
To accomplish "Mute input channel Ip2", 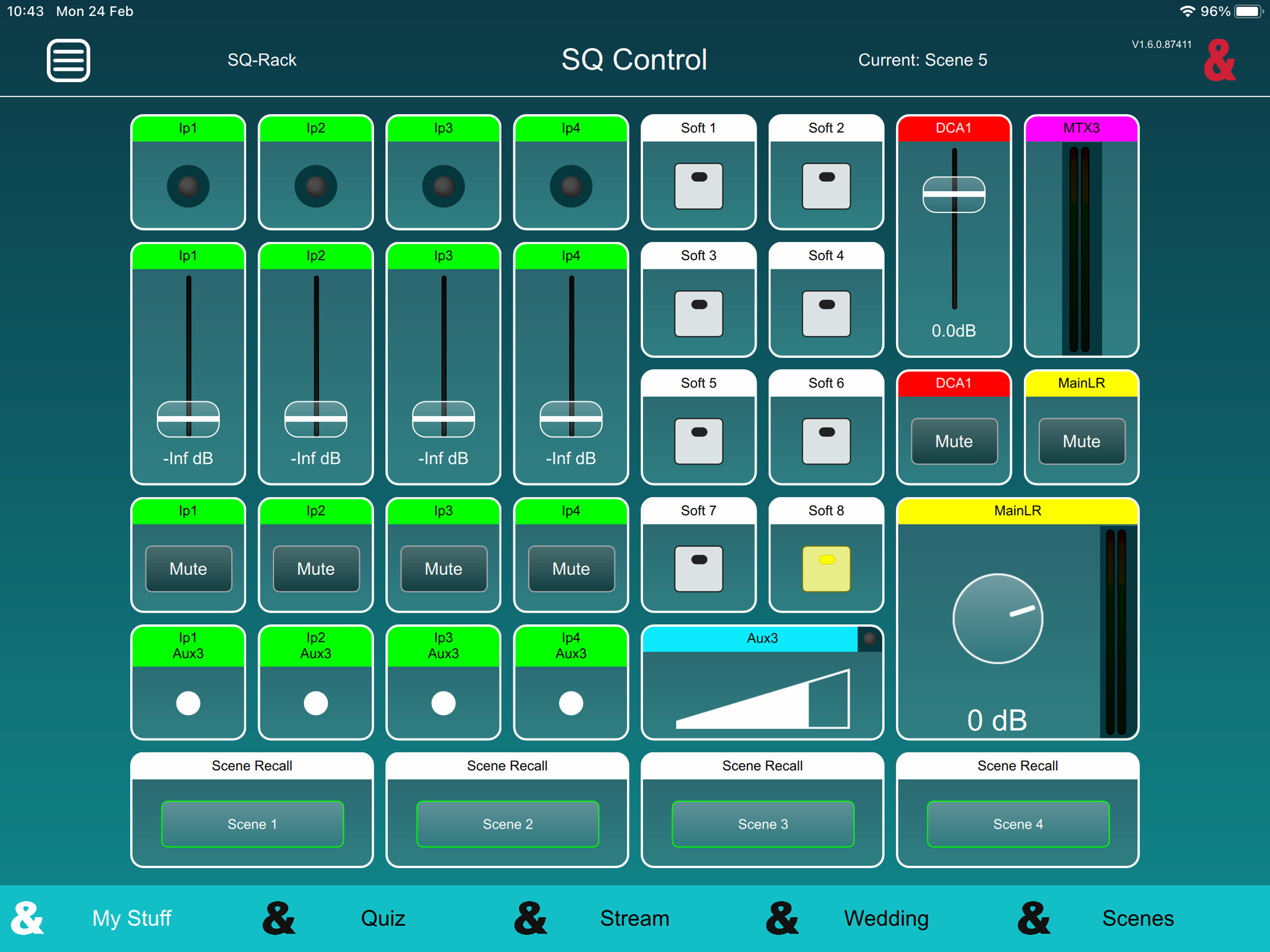I will [316, 569].
